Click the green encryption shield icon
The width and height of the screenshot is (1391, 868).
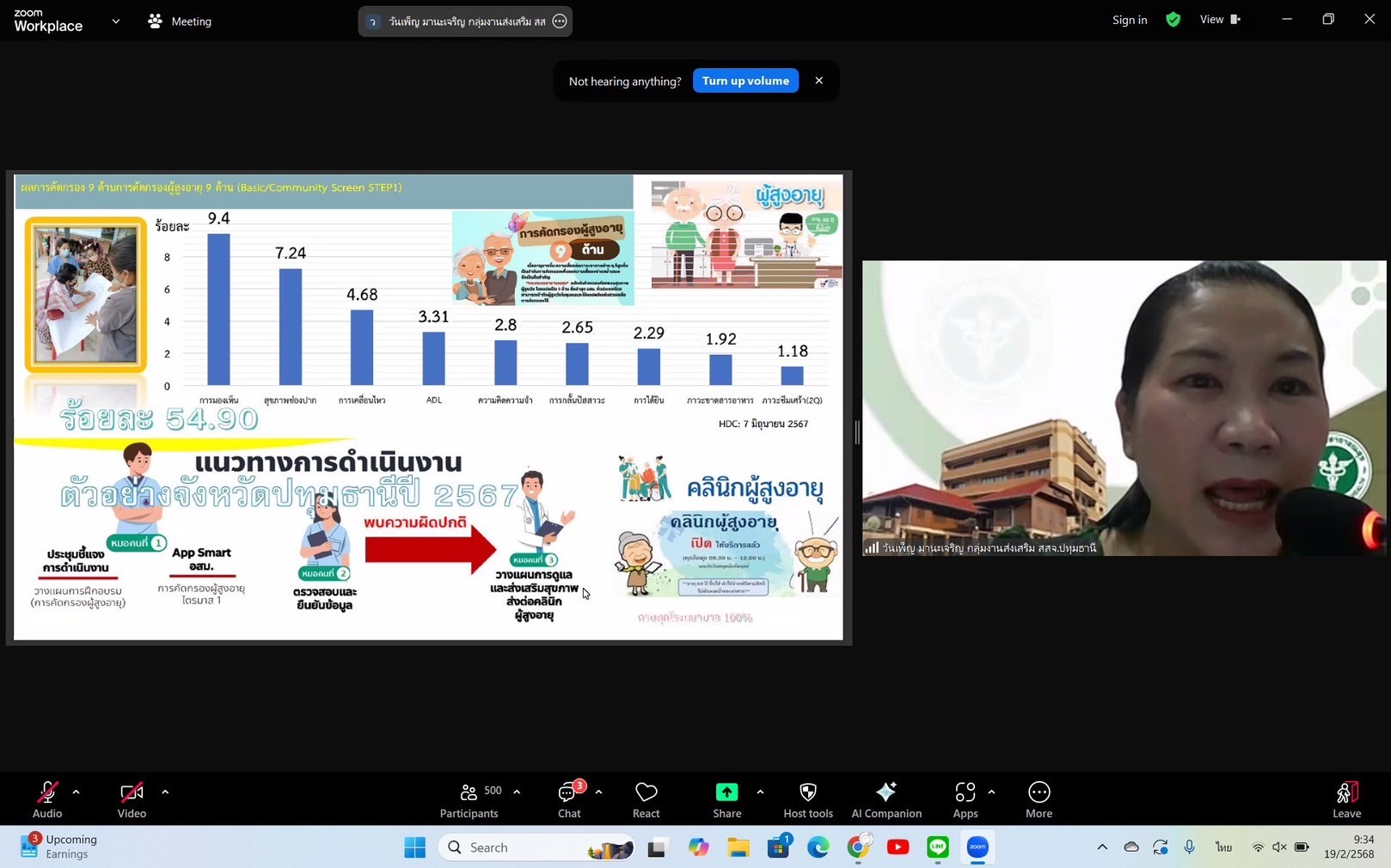tap(1173, 20)
